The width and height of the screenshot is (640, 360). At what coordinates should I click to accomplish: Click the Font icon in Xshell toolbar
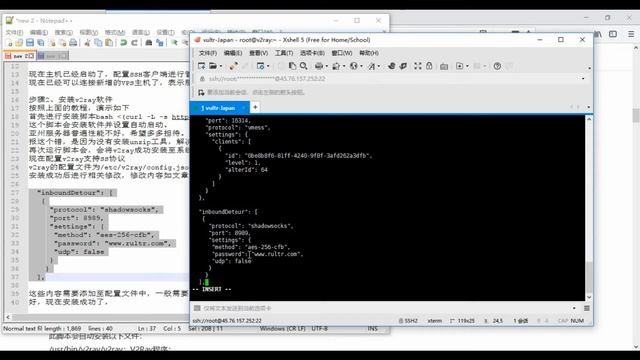click(372, 66)
